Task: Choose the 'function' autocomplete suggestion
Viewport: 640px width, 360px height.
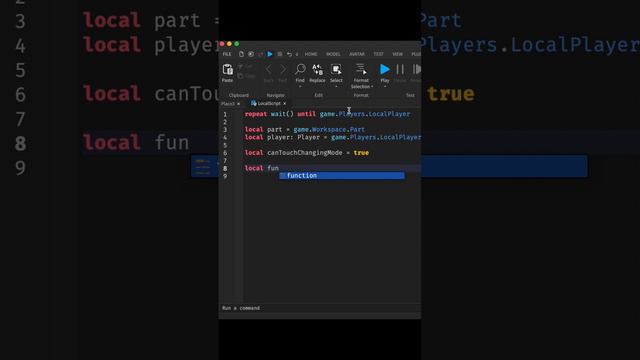Action: [x=342, y=176]
